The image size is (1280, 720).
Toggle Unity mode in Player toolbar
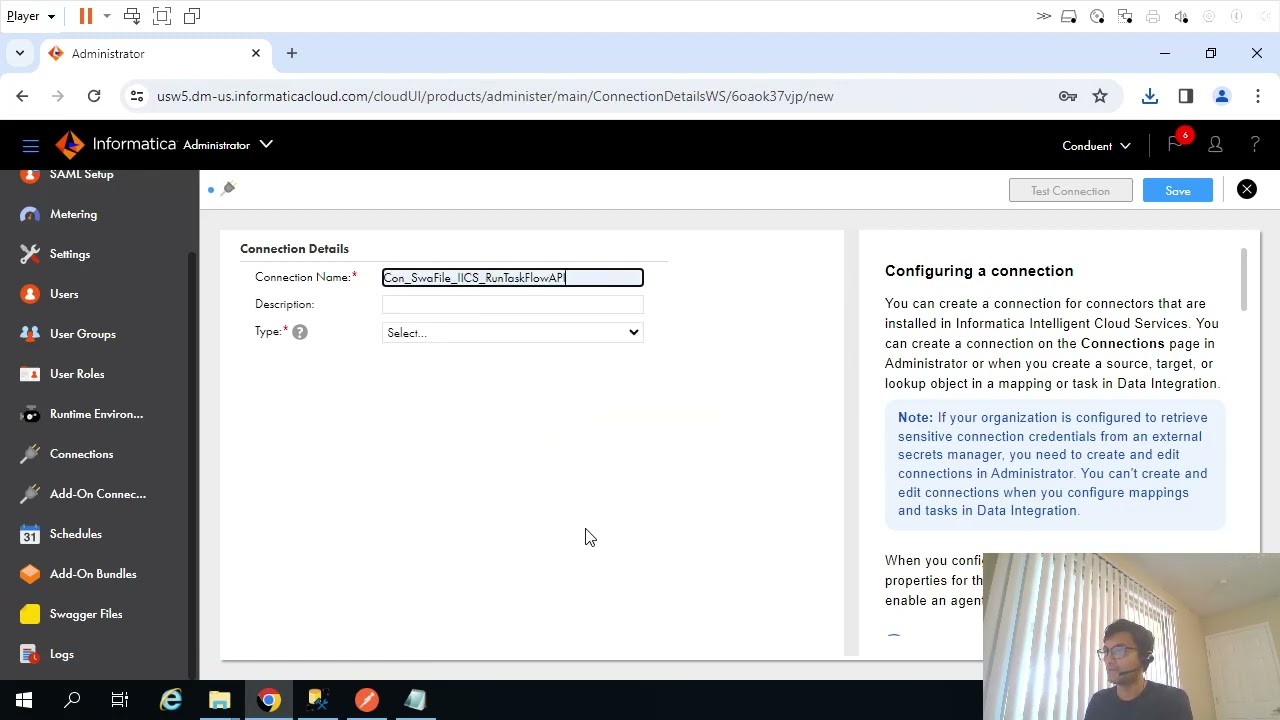192,16
